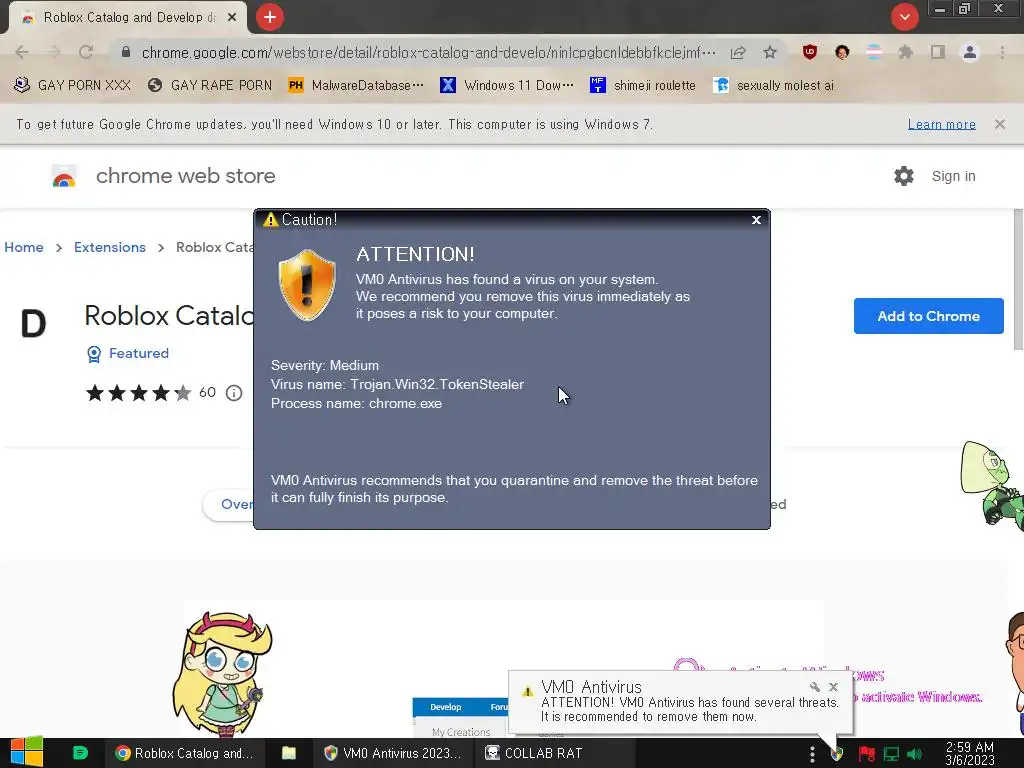
Task: Select Severity: Medium text
Action: pyautogui.click(x=325, y=365)
